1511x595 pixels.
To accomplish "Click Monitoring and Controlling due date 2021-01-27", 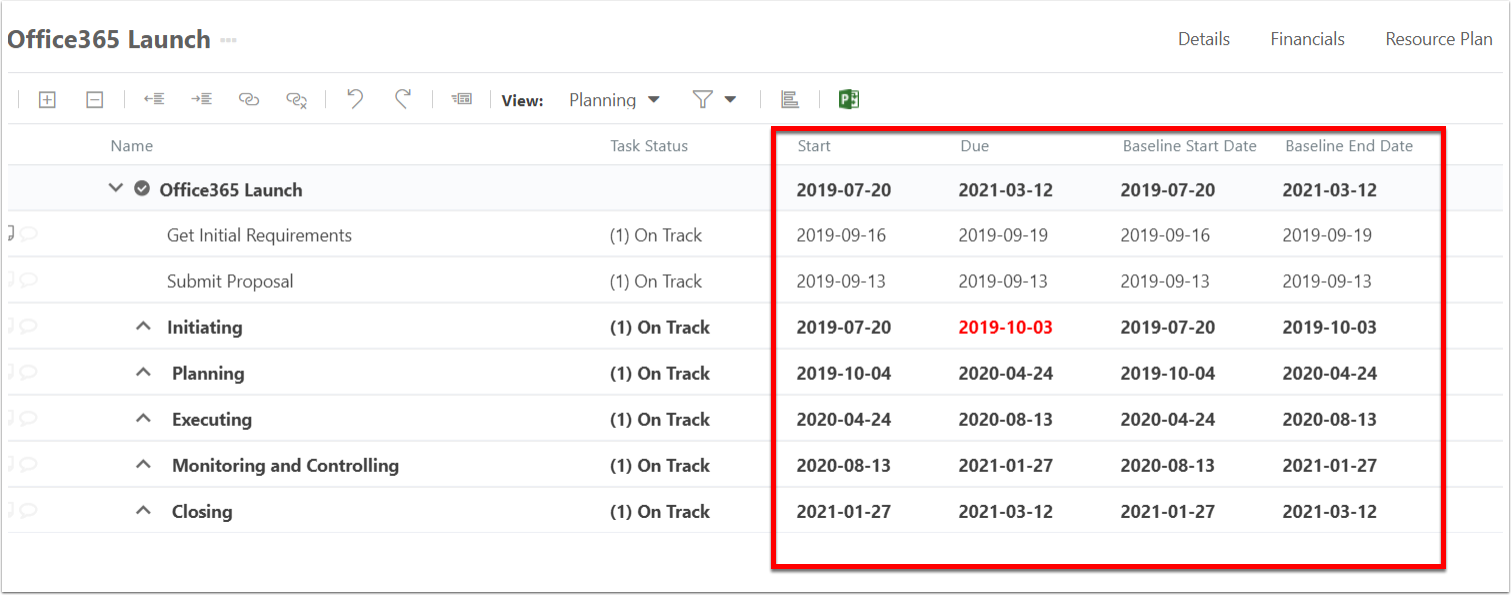I will point(1005,465).
